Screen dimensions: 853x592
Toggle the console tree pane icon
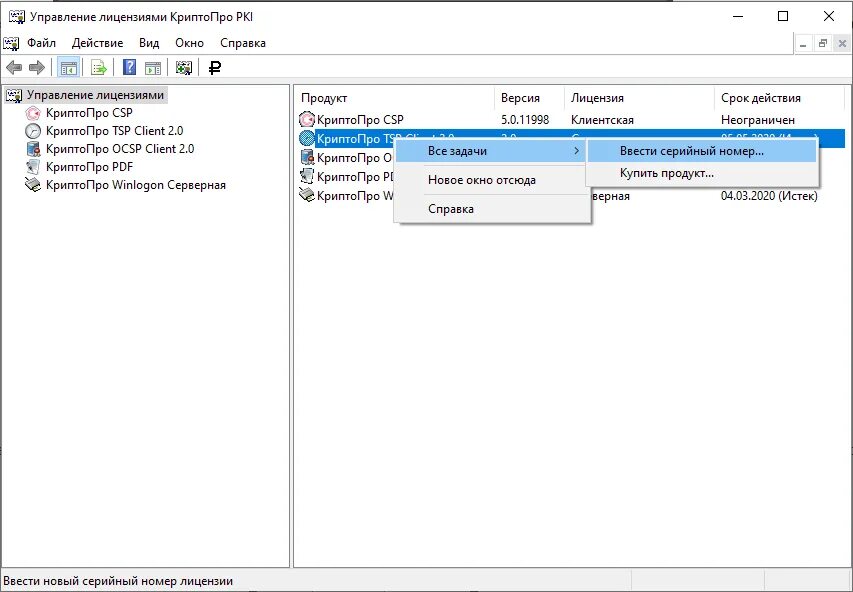coord(69,67)
